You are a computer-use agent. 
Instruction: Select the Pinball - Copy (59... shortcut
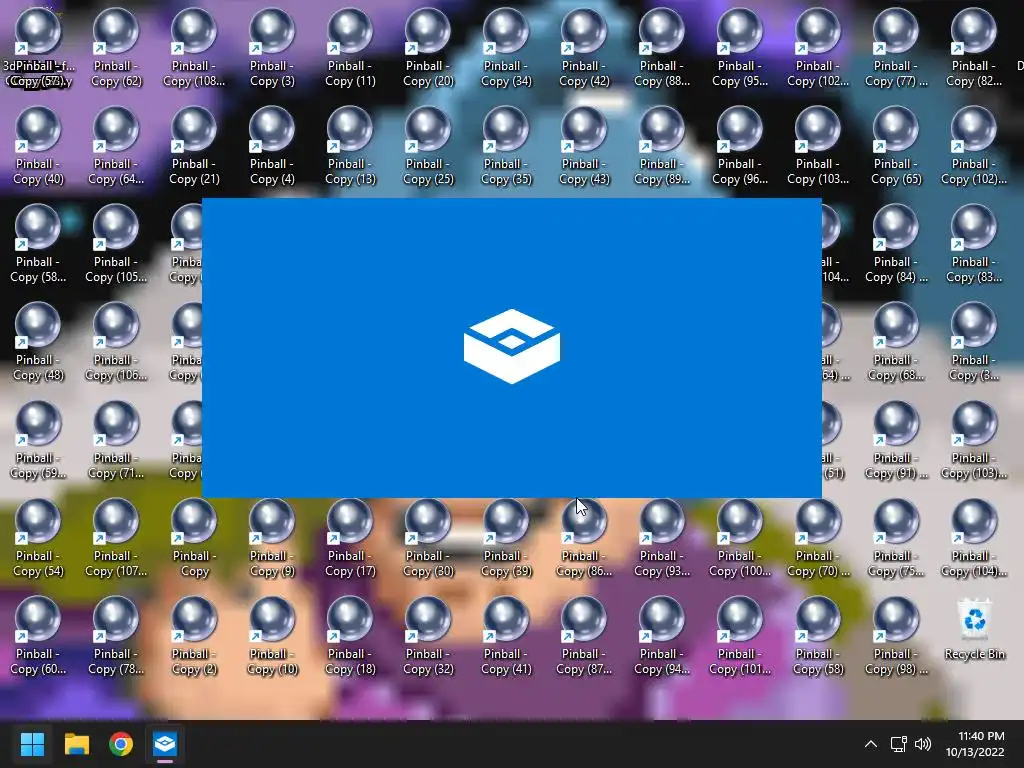coord(38,440)
